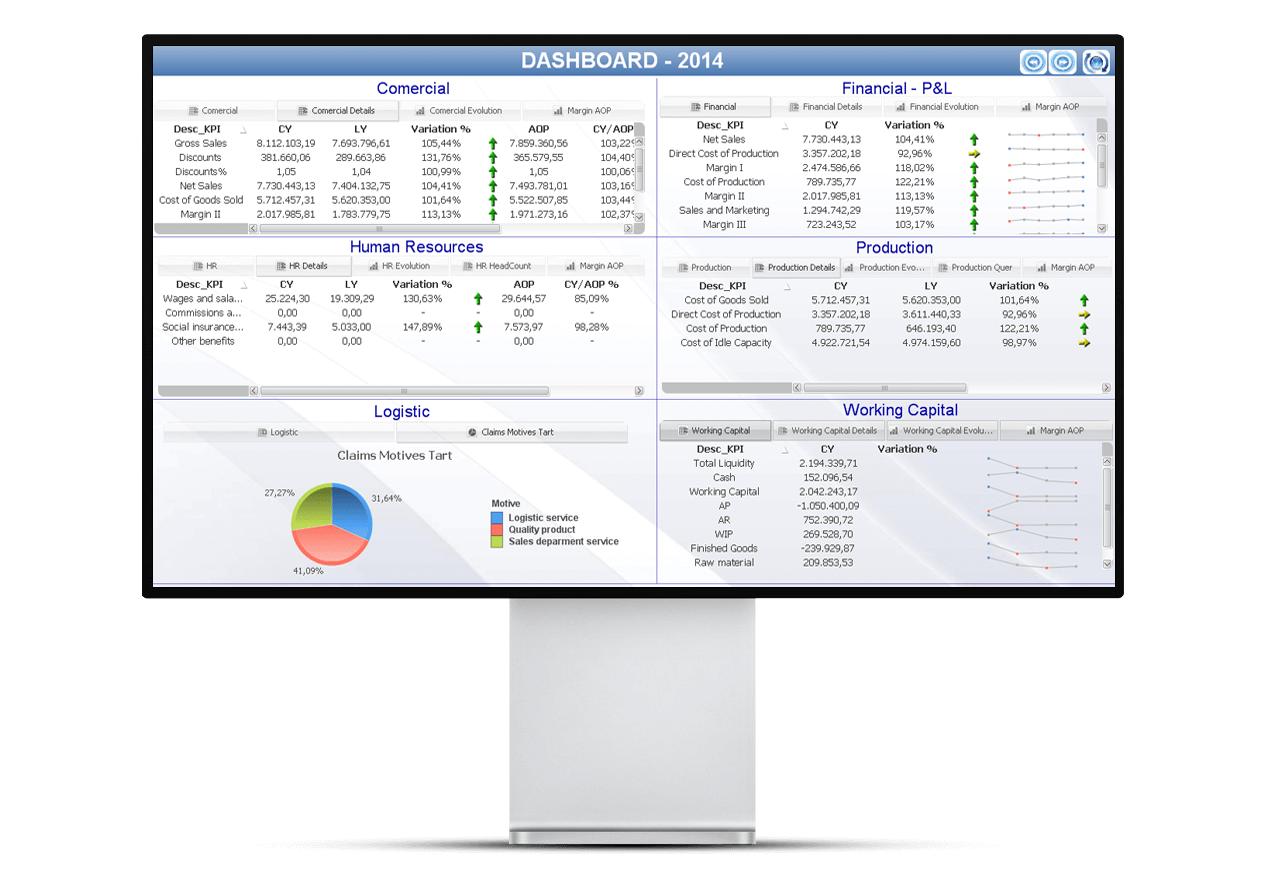Click the forward navigation arrow icon
This screenshot has height=889, width=1275.
(1064, 62)
